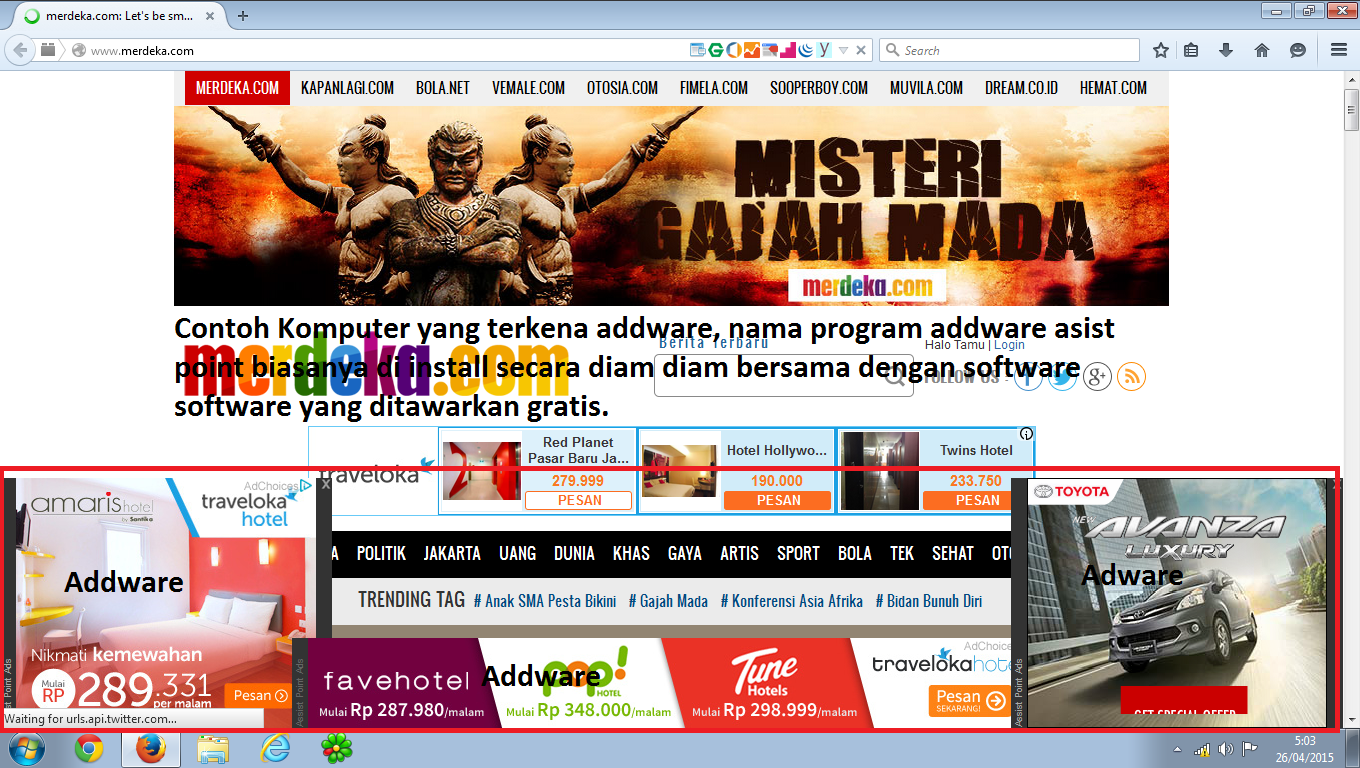Click trending tag Bidan Bunuh Diri
Viewport: 1360px width, 768px height.
tap(928, 601)
